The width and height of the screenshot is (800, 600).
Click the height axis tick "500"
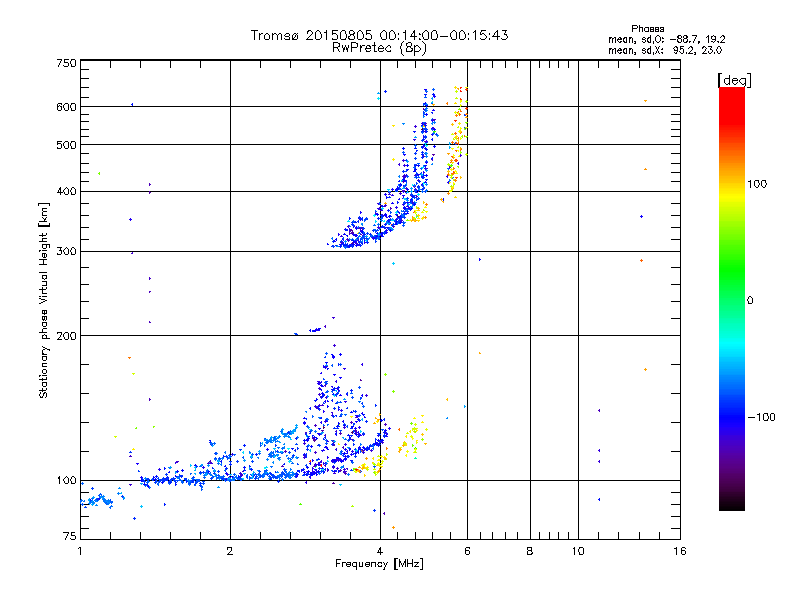coord(66,145)
